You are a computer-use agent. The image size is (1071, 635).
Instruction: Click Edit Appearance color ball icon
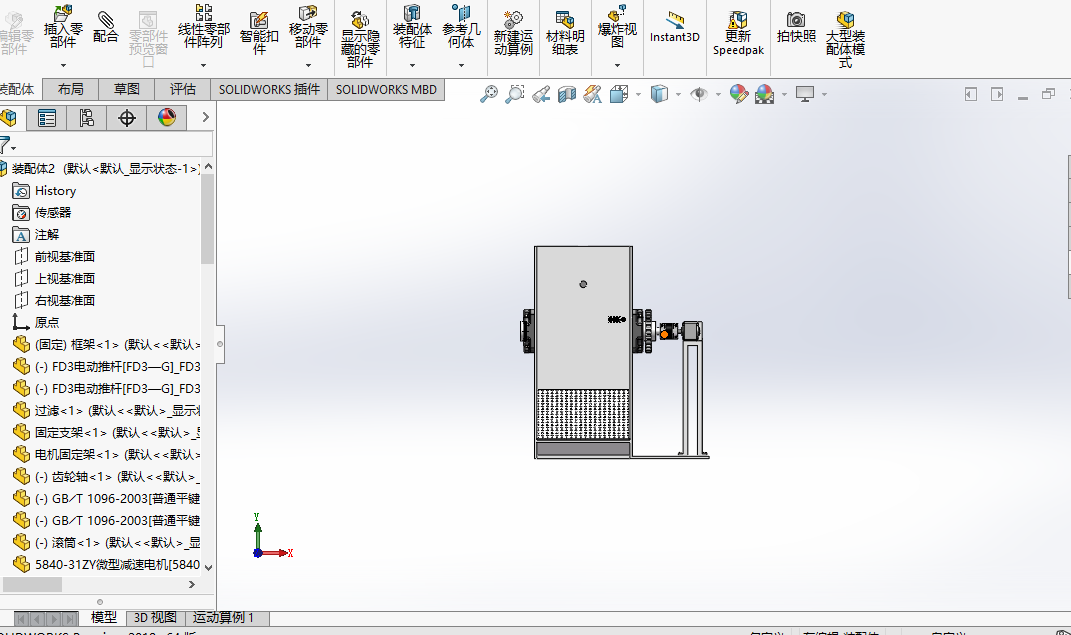click(x=738, y=94)
